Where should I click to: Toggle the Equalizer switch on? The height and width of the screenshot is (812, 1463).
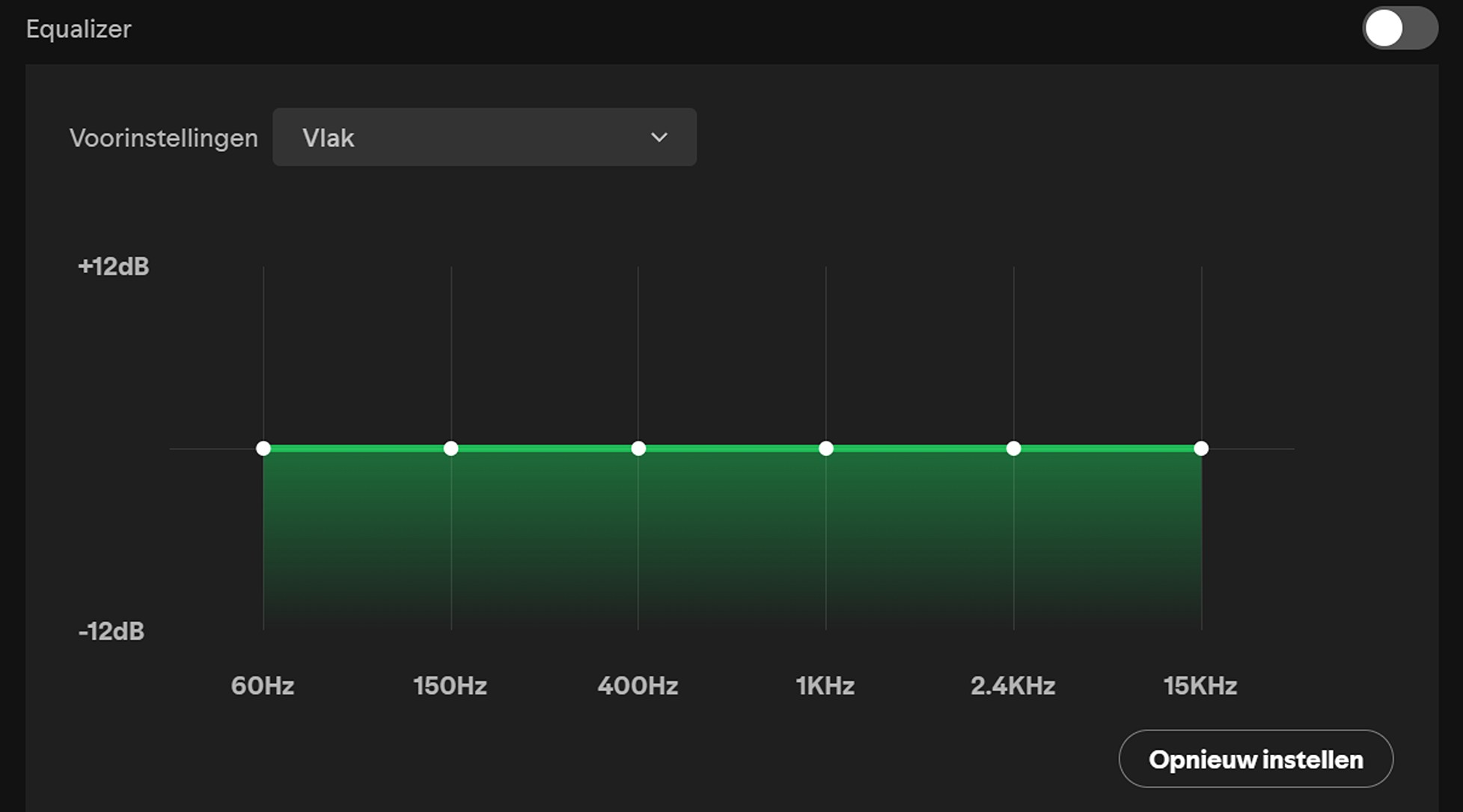(x=1399, y=29)
